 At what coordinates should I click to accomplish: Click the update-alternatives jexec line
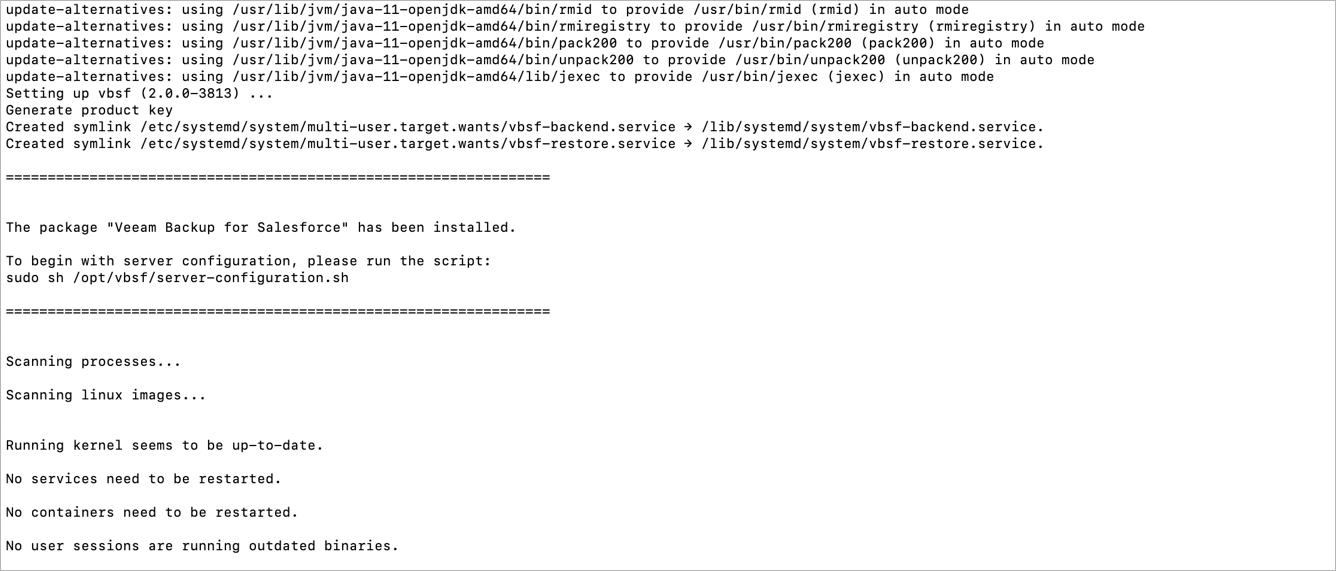pyautogui.click(x=500, y=77)
